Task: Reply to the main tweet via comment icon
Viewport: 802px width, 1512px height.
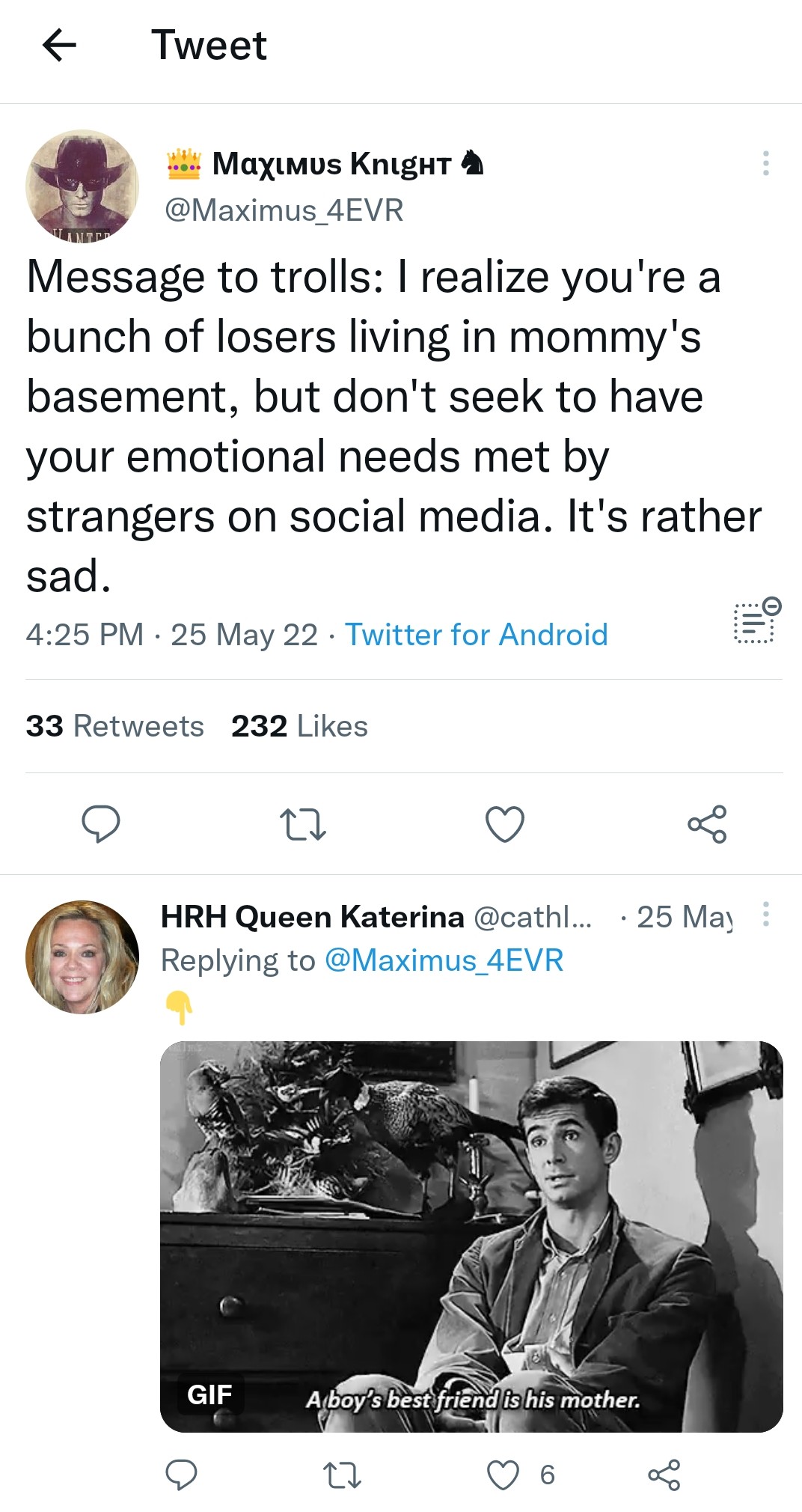Action: point(100,824)
